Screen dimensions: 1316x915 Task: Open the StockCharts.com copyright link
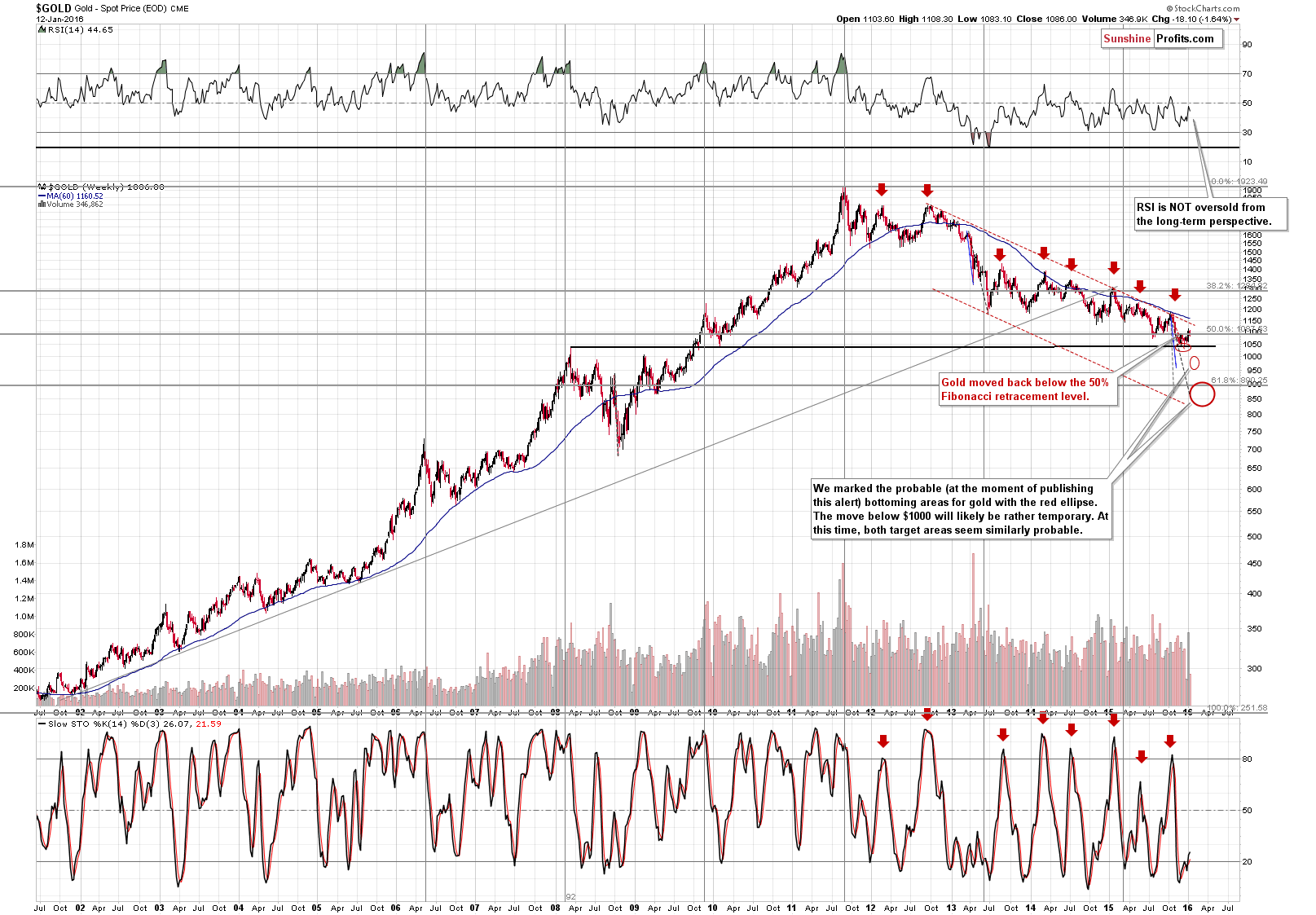[1202, 9]
